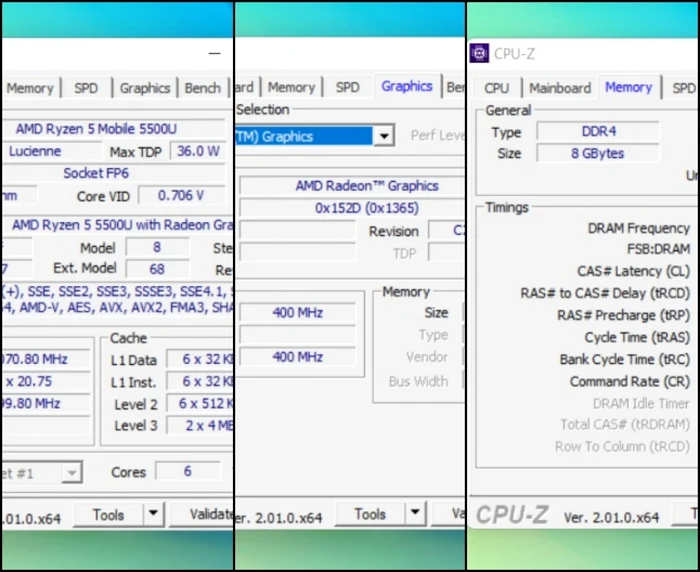The width and height of the screenshot is (700, 572).
Task: Click the Validate button in the CPU window
Action: [202, 514]
